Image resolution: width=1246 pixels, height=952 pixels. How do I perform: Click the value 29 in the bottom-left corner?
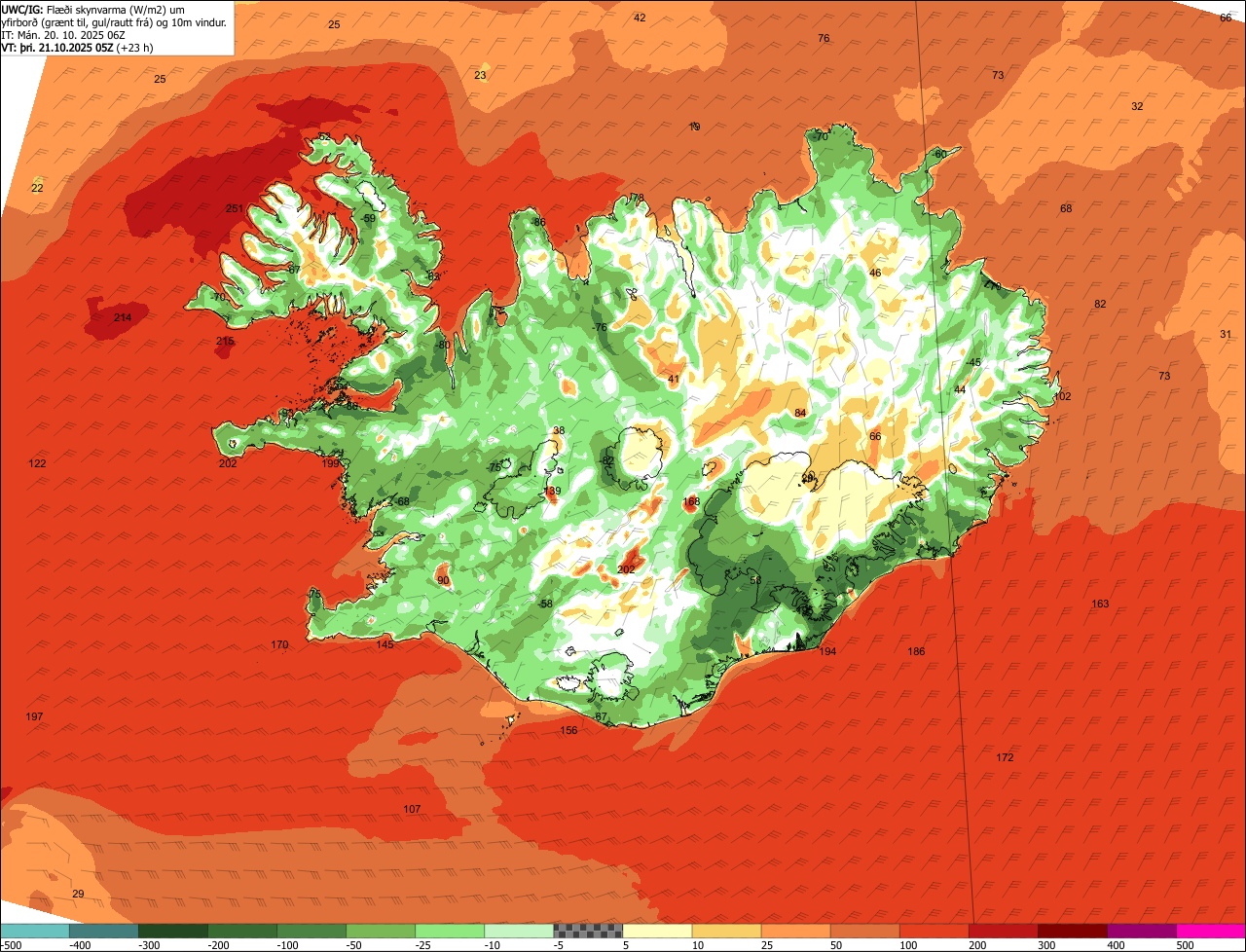pos(78,895)
